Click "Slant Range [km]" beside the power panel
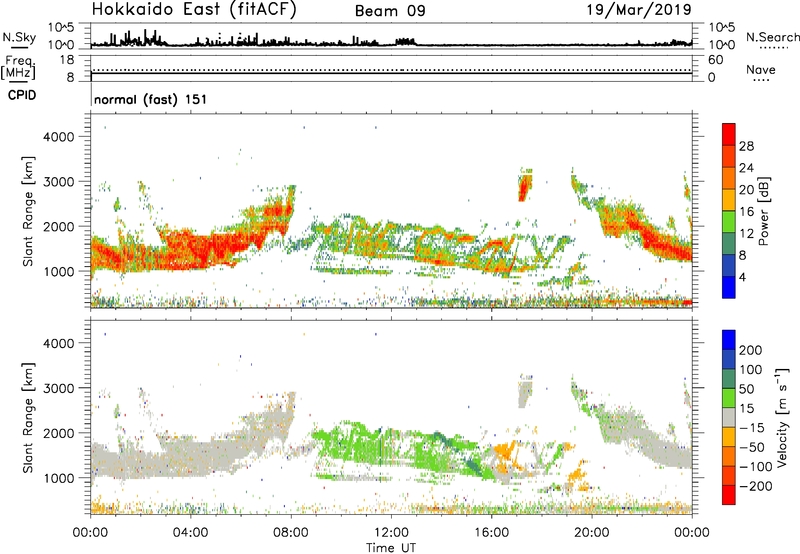 pos(28,211)
